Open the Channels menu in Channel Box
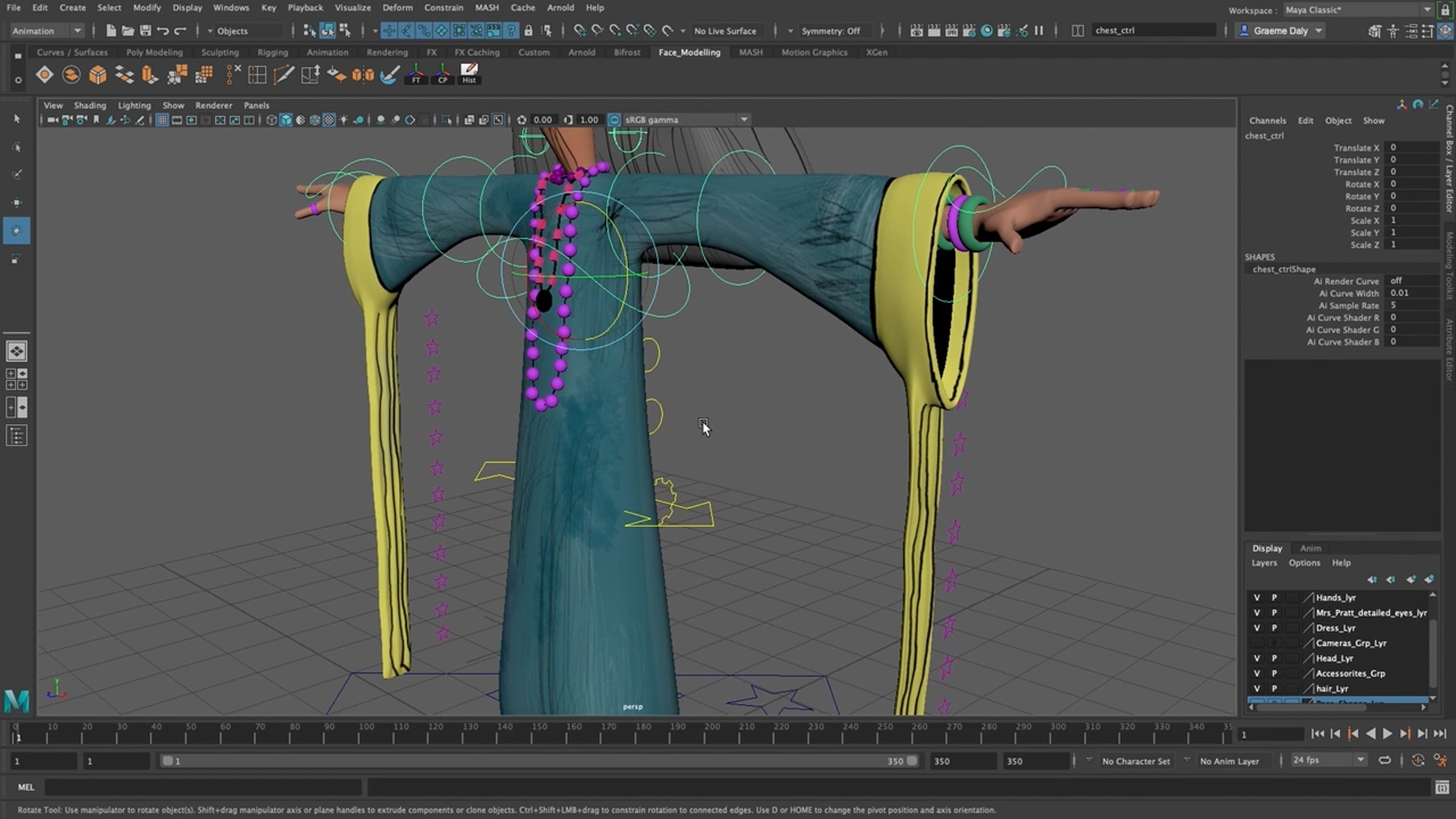1456x819 pixels. point(1267,121)
